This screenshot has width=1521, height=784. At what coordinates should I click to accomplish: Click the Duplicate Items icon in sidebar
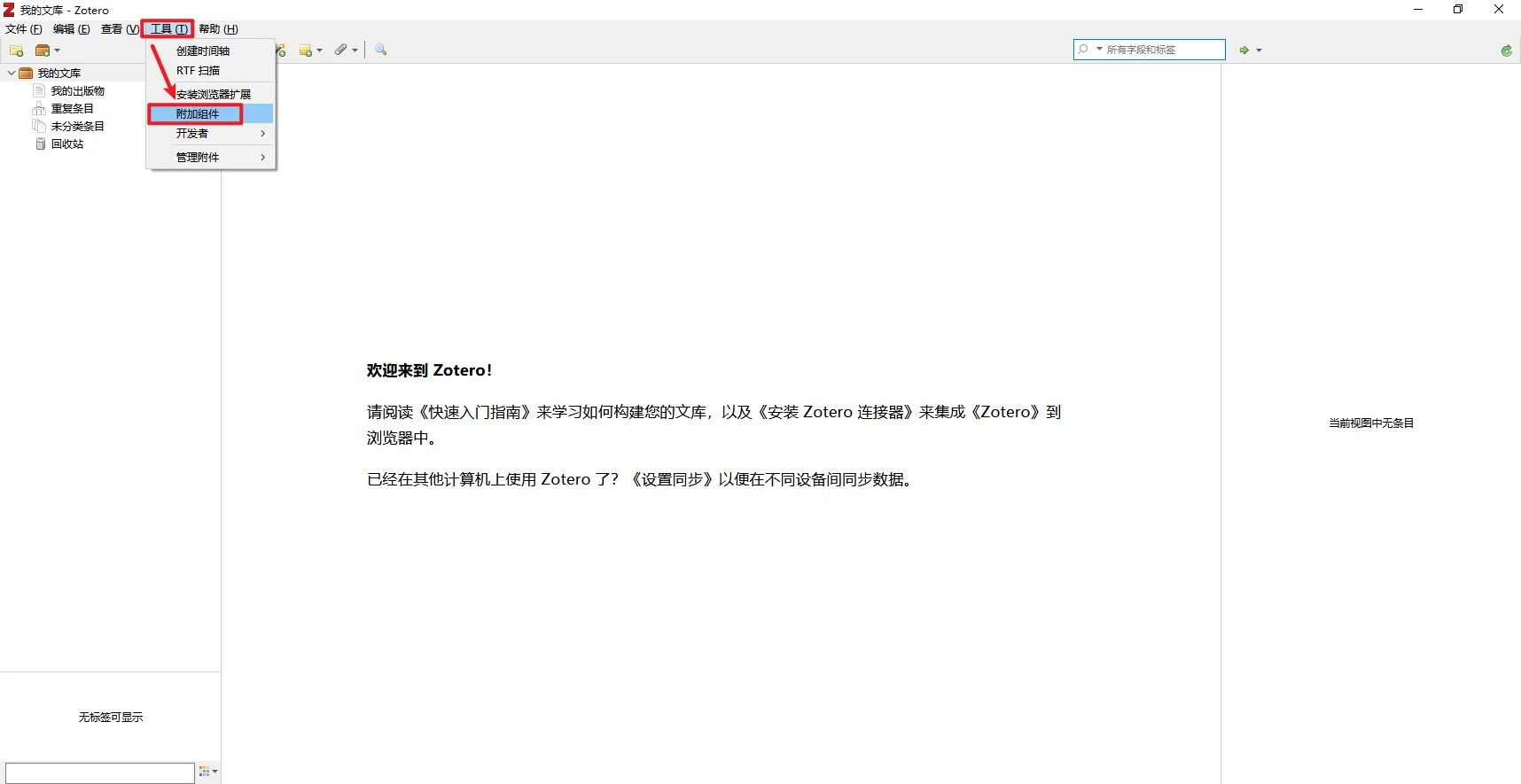[x=39, y=108]
